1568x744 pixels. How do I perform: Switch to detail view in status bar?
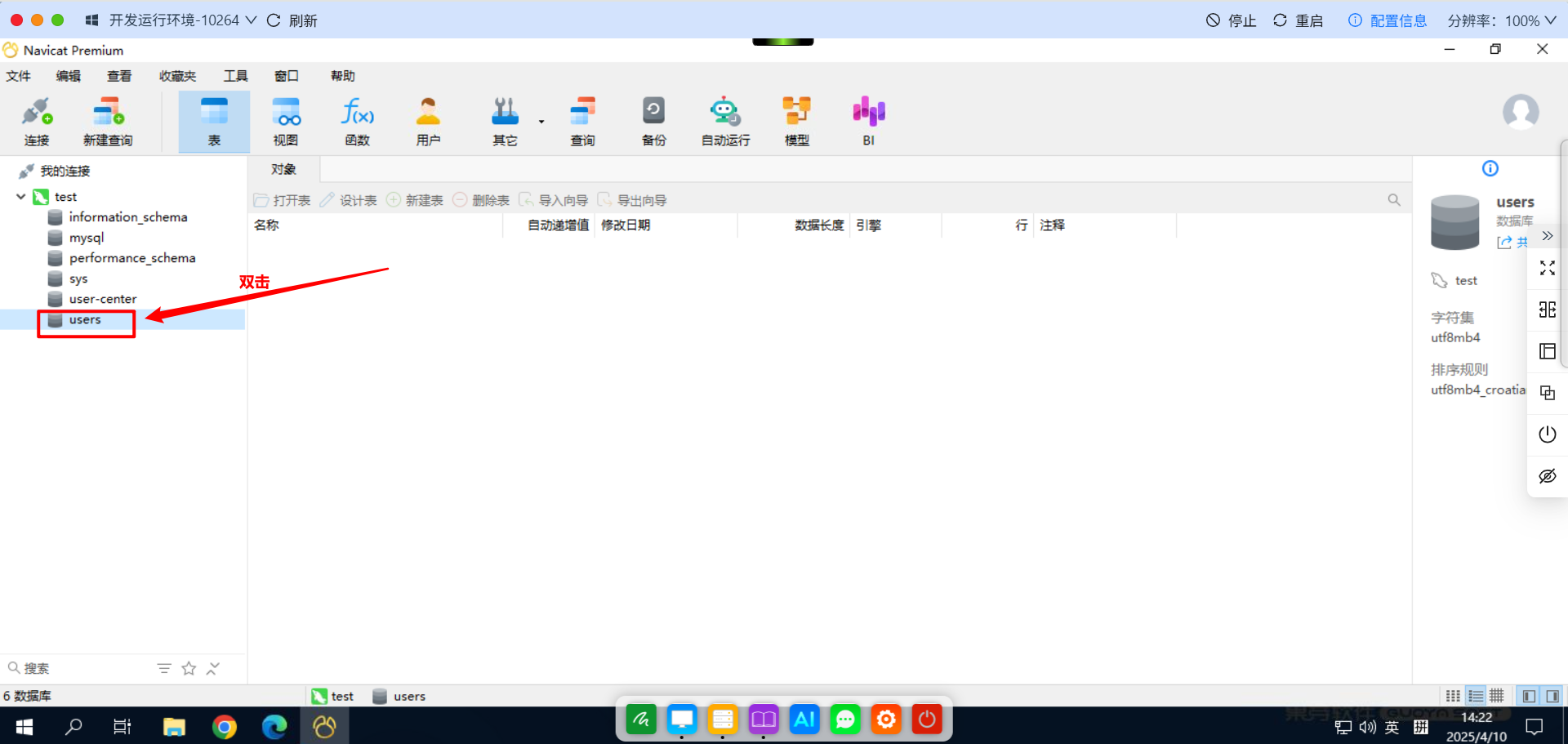(1476, 696)
